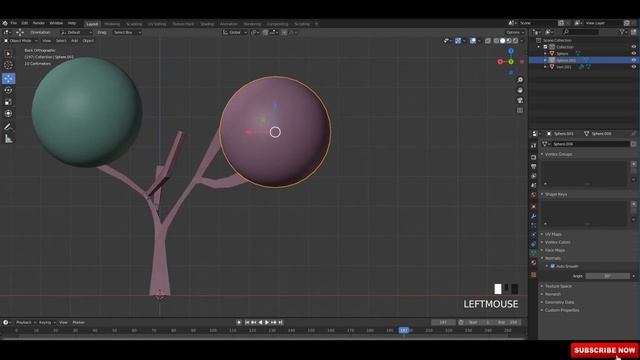Open the Render properties tab
Viewport: 640px width, 360px height.
tap(533, 157)
